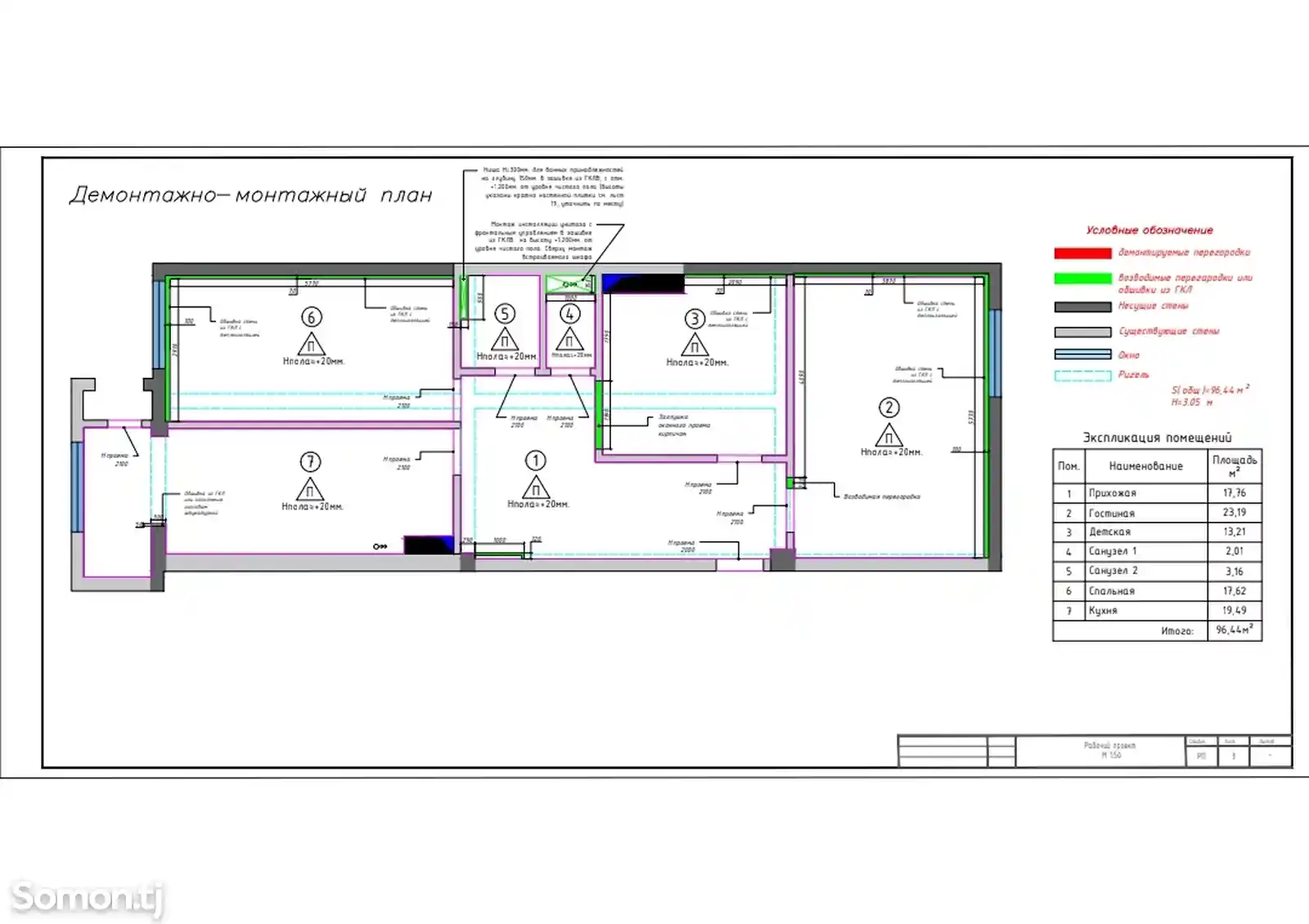Select the note 'Заглушка оконного проема кирпичом'
Screen dimensions: 1309x924
point(684,425)
